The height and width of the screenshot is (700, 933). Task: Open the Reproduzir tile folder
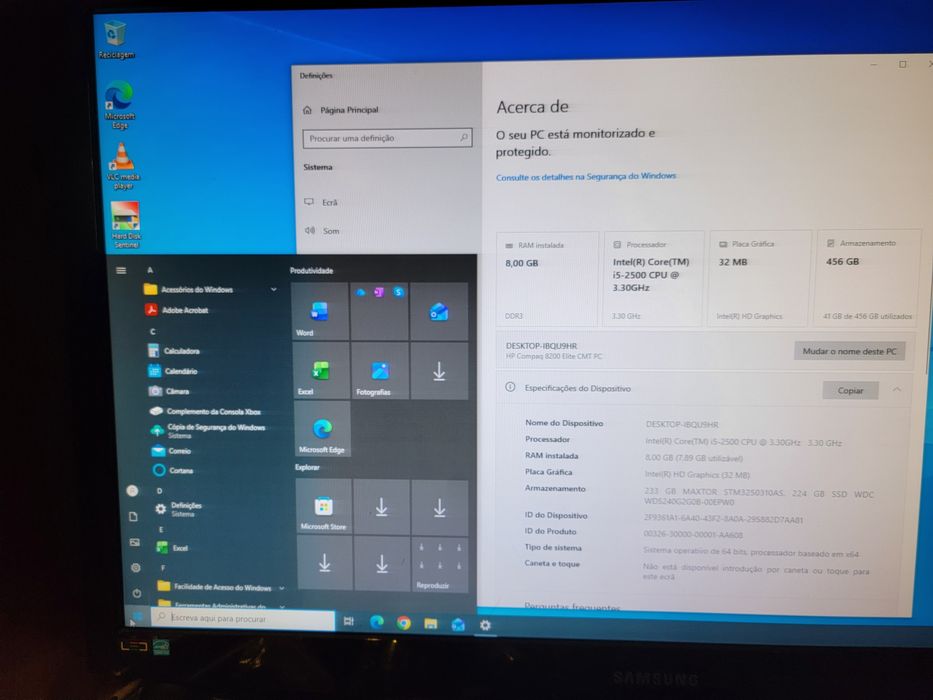tap(440, 564)
